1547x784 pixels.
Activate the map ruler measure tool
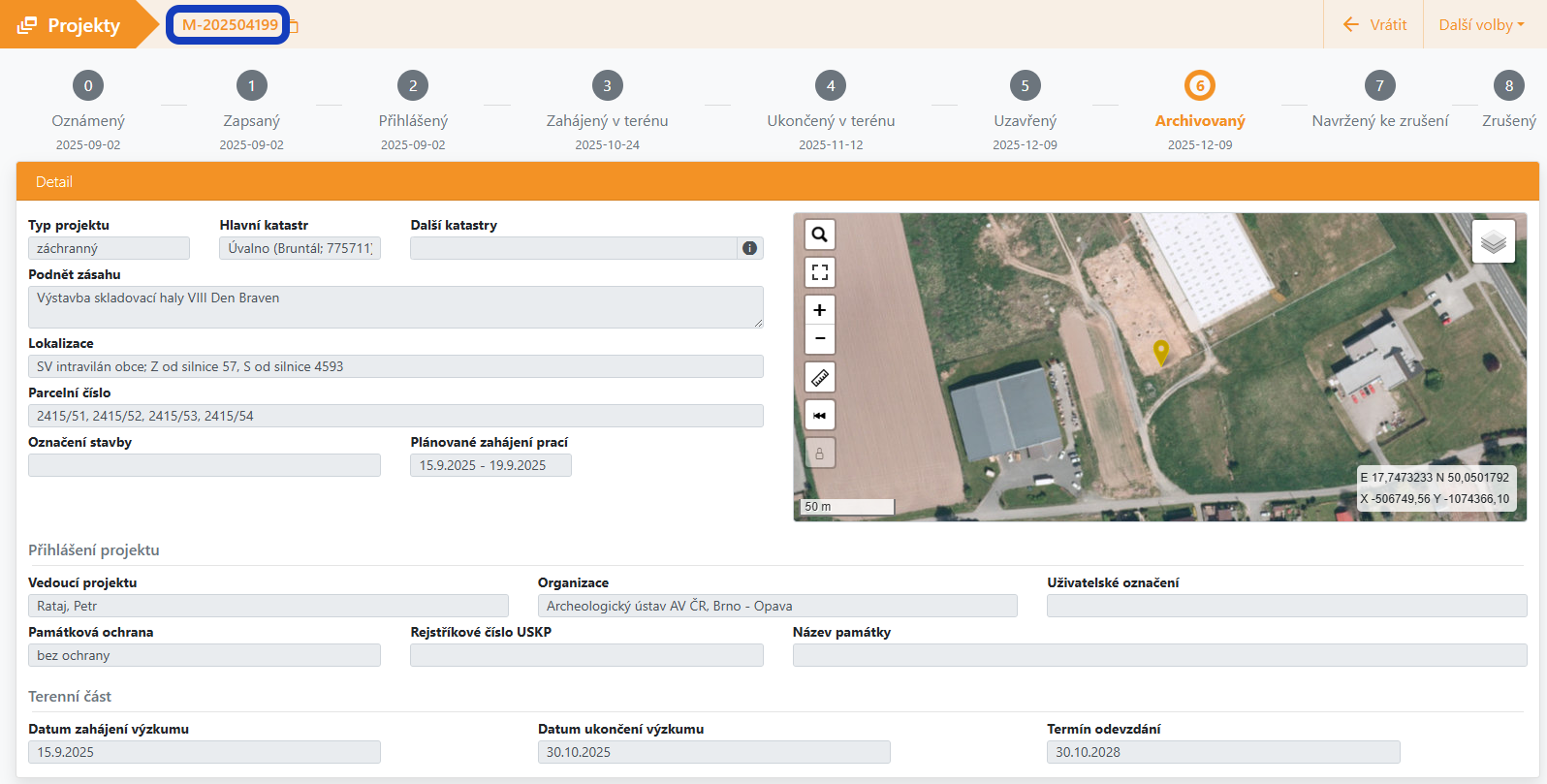pos(819,377)
